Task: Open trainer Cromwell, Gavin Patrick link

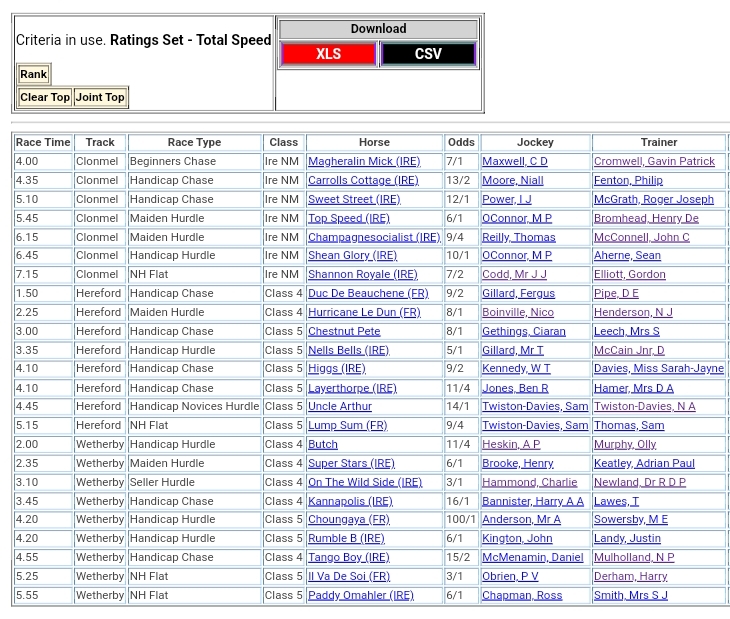Action: 654,161
